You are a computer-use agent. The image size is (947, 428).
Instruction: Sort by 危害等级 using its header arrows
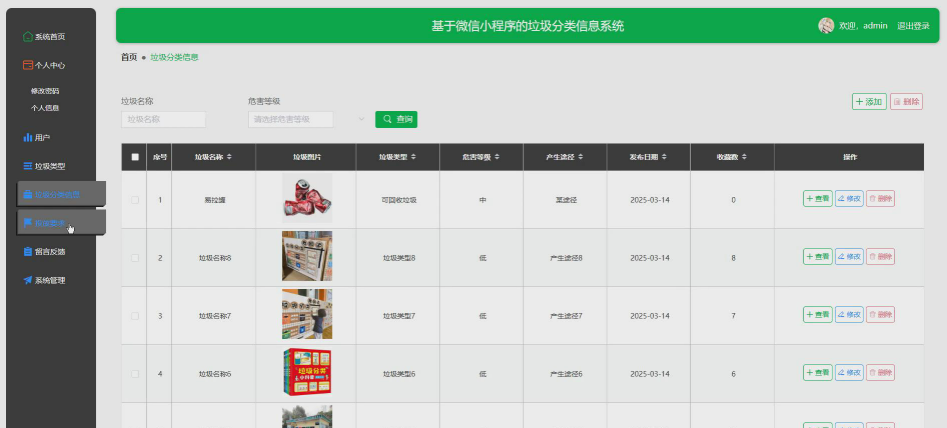click(x=497, y=157)
